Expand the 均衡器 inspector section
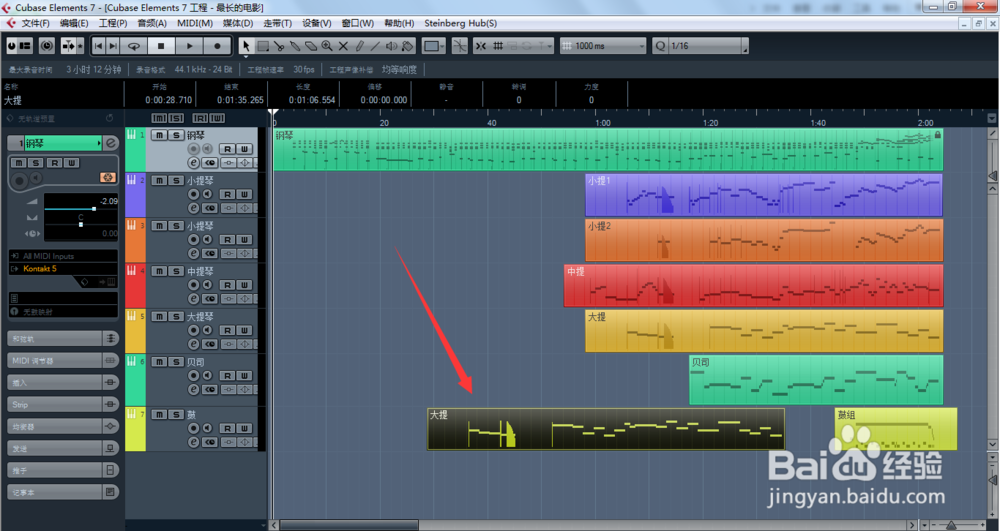The width and height of the screenshot is (1000, 531). tap(62, 426)
